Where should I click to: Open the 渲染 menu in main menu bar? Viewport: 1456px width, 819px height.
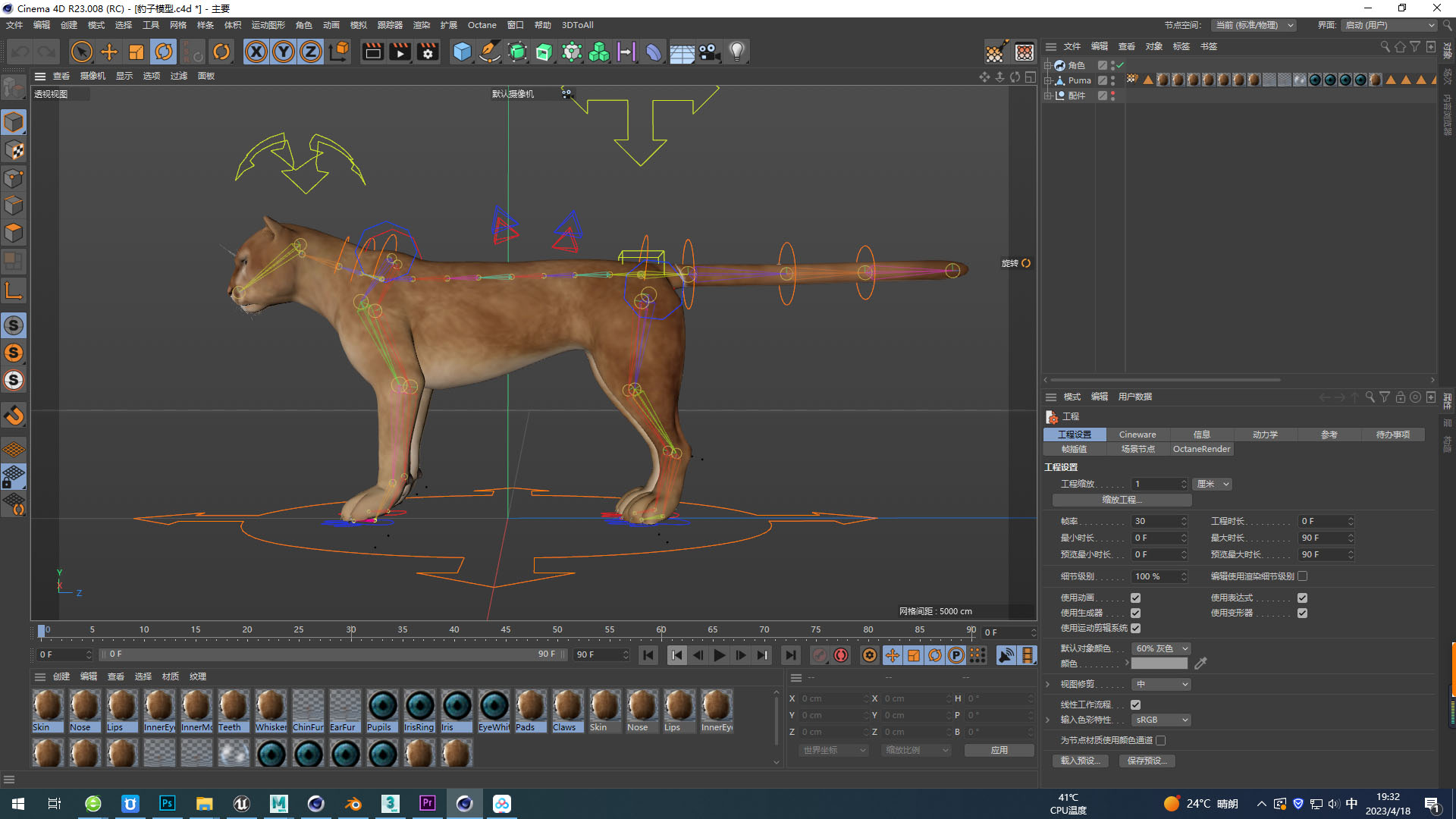[x=422, y=25]
